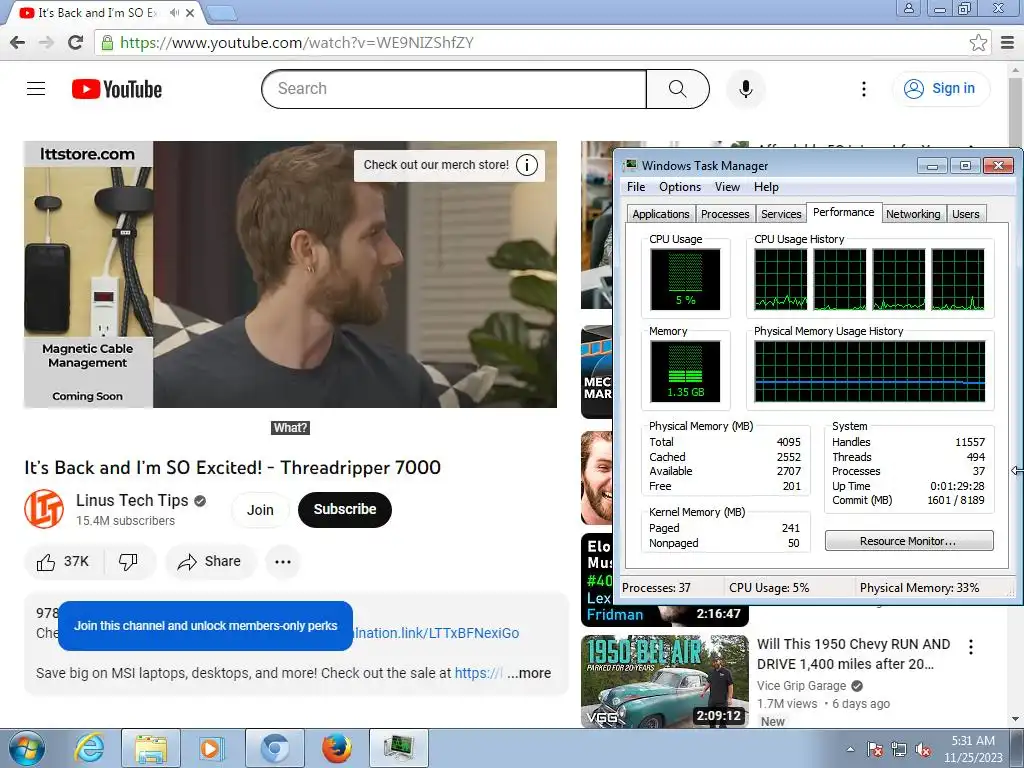The image size is (1024, 768).
Task: Open the File menu in Task Manager
Action: [x=635, y=187]
